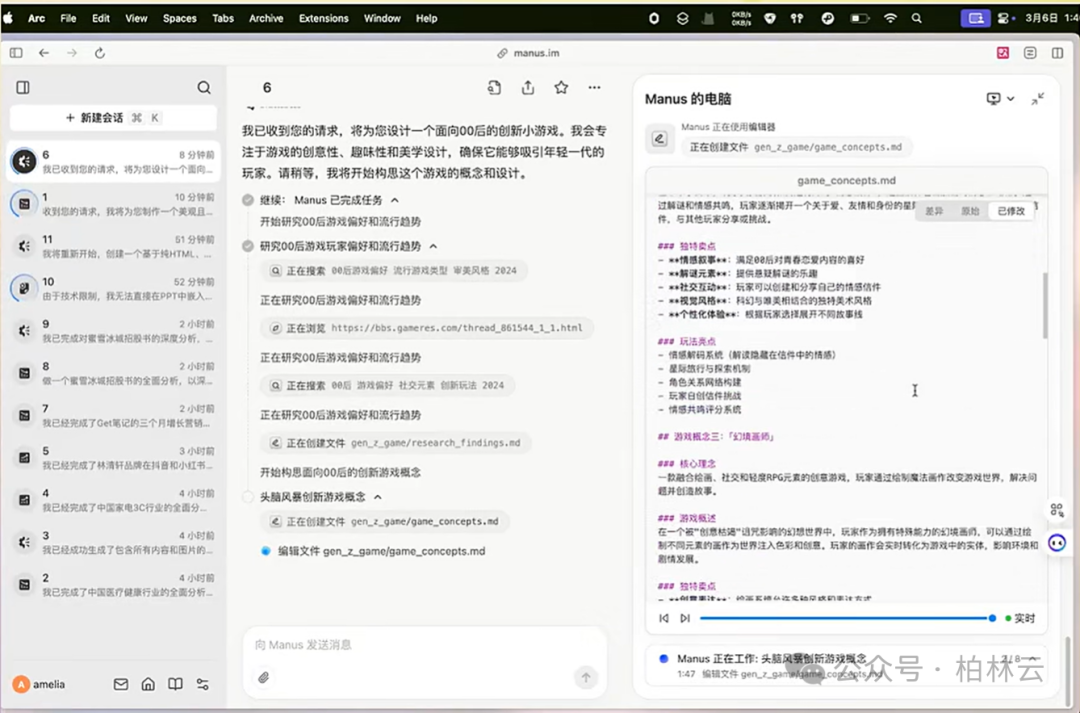Open conversation 7 about Get笔记
The width and height of the screenshot is (1080, 713).
pos(113,415)
